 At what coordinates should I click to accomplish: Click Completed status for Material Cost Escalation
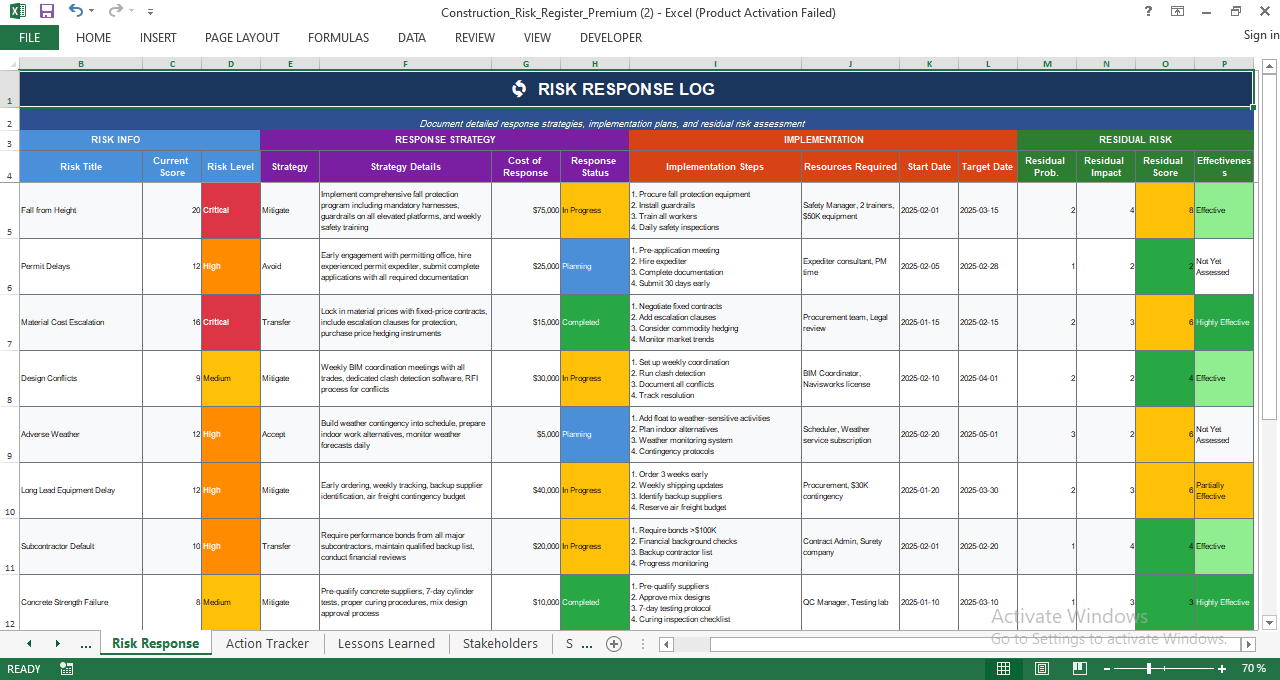pos(594,322)
